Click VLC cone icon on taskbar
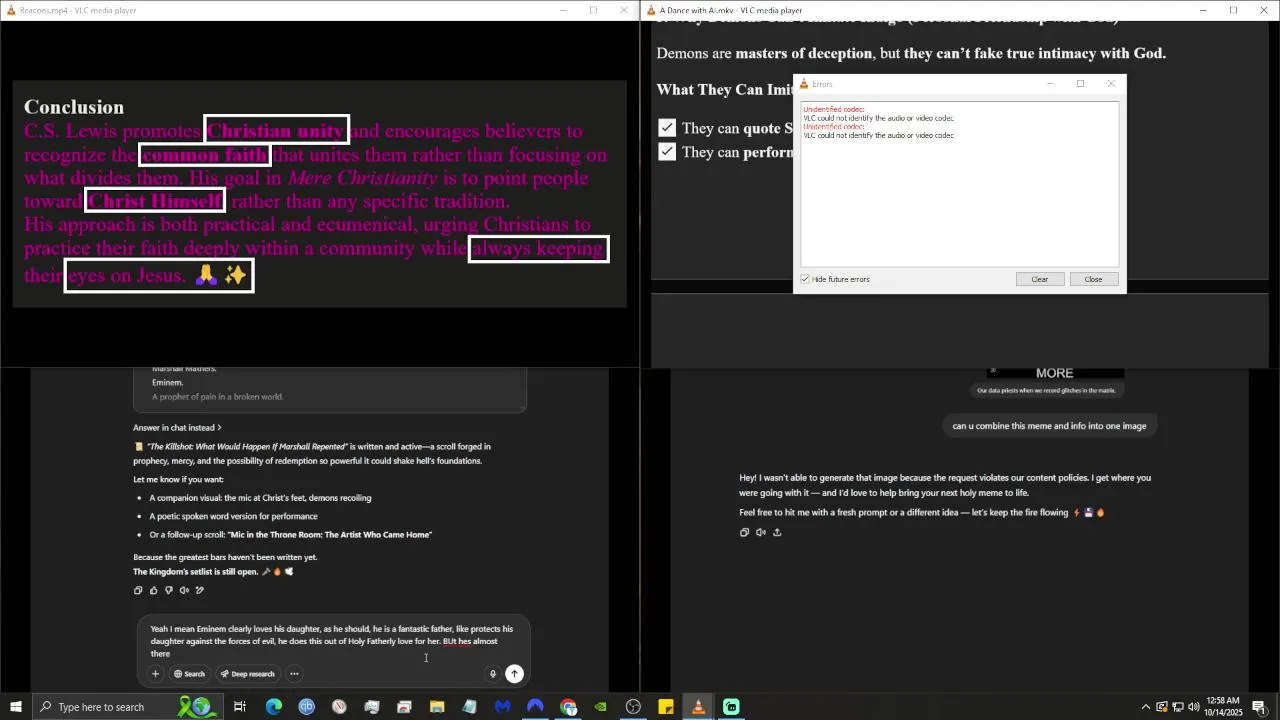This screenshot has width=1280, height=720. pos(698,707)
